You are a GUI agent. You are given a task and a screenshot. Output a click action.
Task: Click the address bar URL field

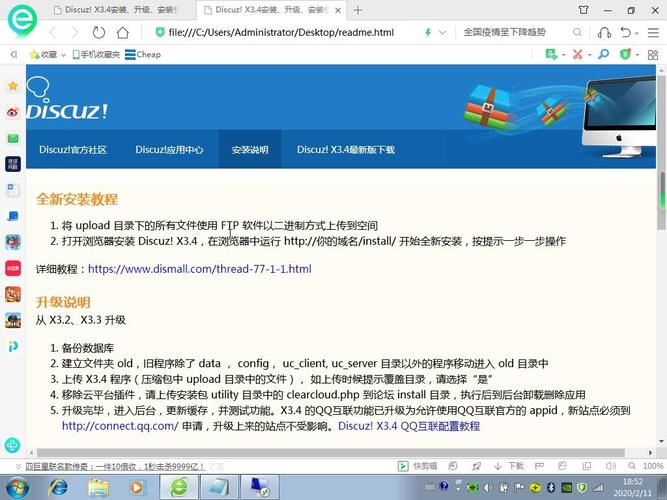click(281, 32)
